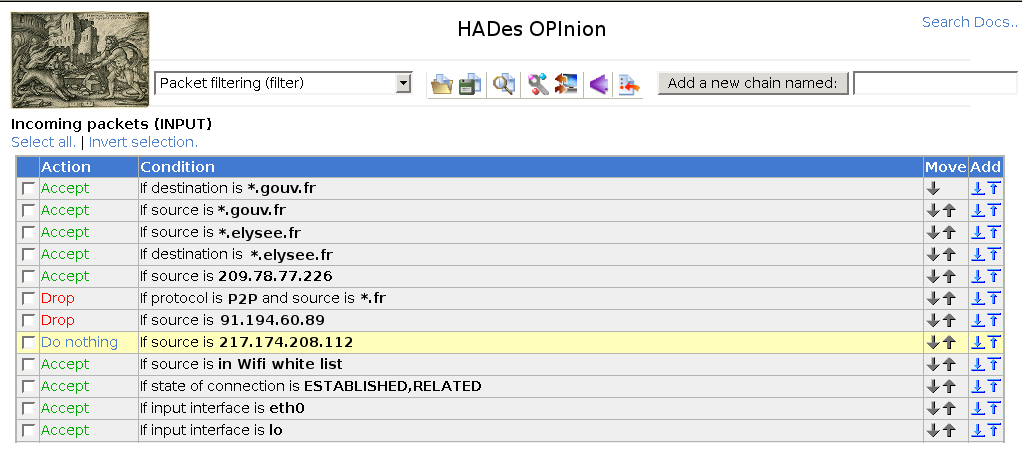The width and height of the screenshot is (1022, 459).
Task: Tick the checkbox for 217.174.208.112 rule
Action: pos(28,342)
